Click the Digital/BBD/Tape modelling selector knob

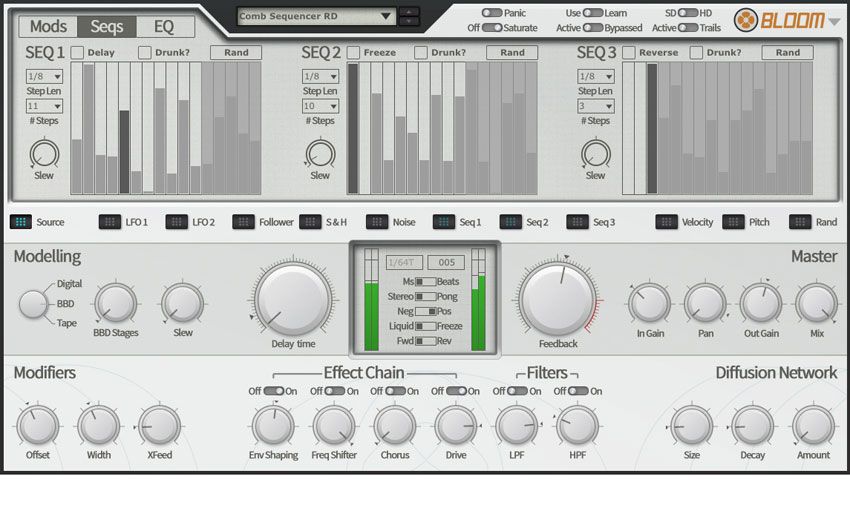coord(33,304)
